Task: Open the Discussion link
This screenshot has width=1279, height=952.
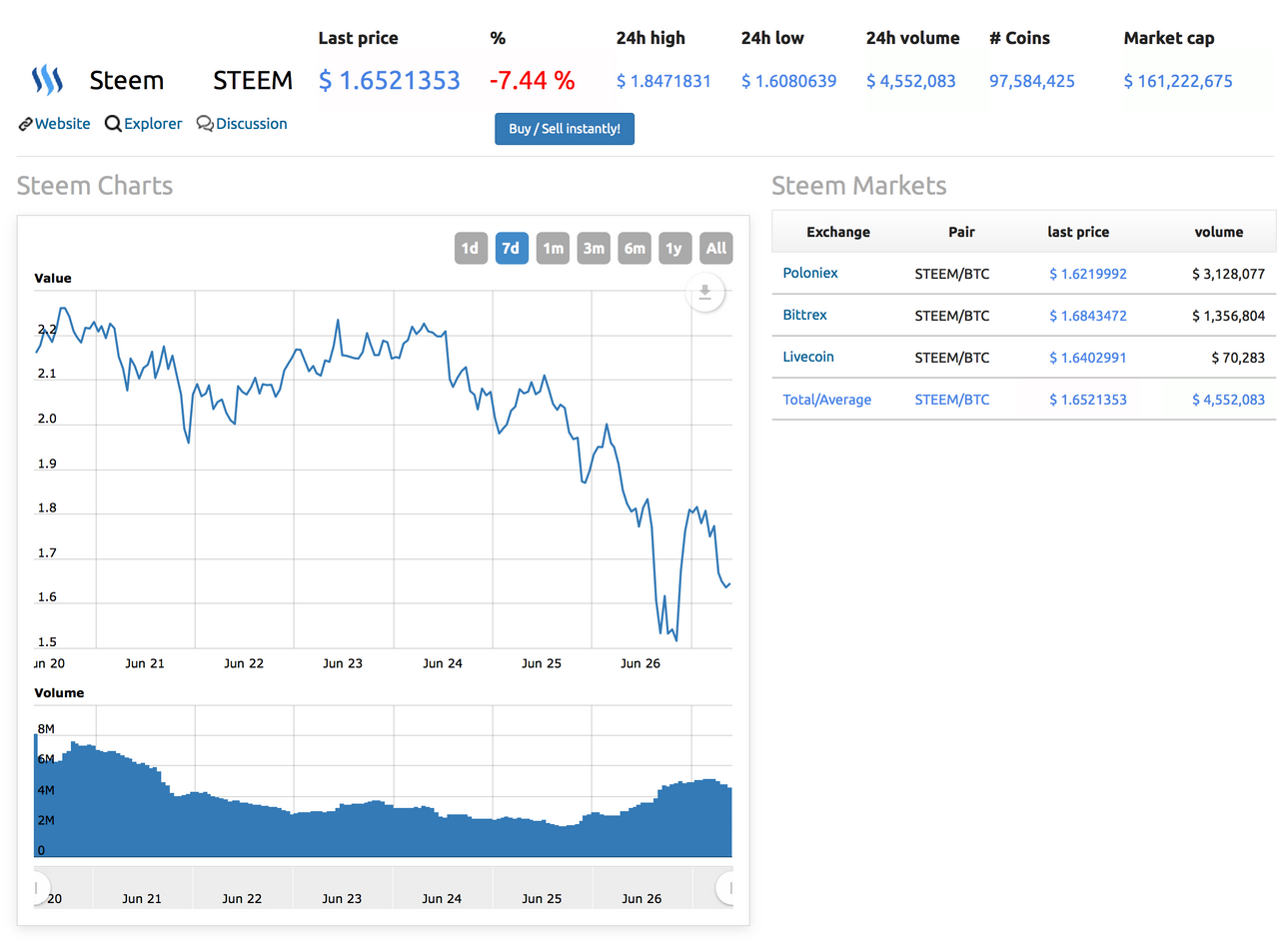Action: [x=252, y=124]
